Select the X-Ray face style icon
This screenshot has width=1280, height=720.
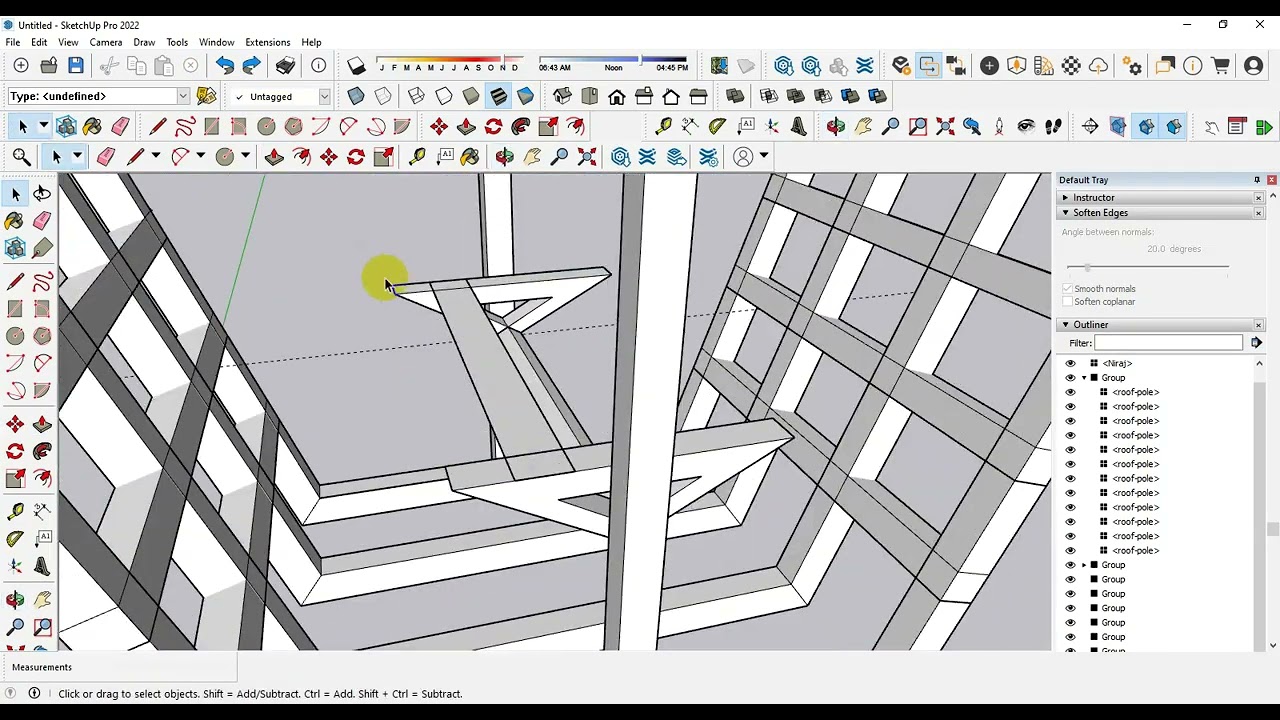[x=356, y=97]
